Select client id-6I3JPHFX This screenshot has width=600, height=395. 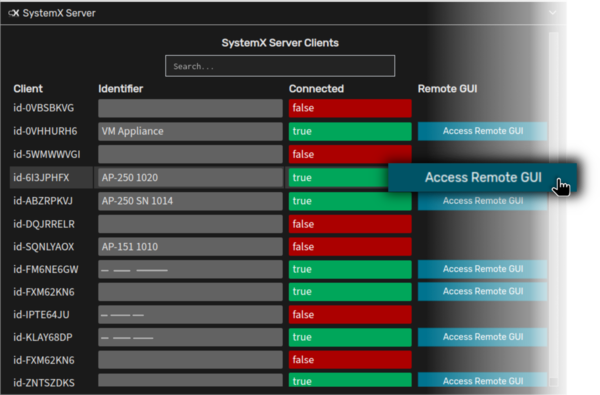41,178
